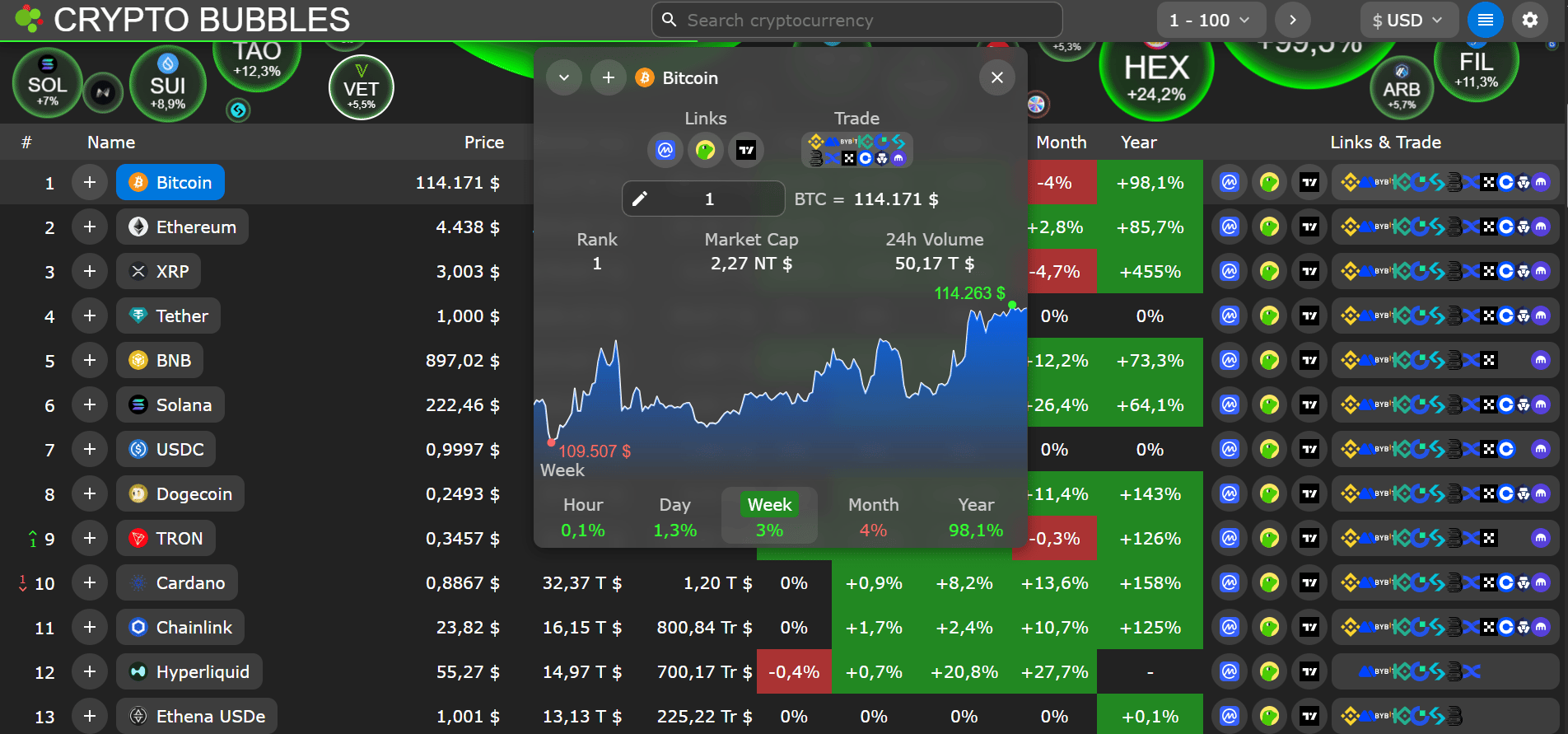Open CoinMarketCap link in Cardano row
1568x734 pixels.
click(1230, 583)
